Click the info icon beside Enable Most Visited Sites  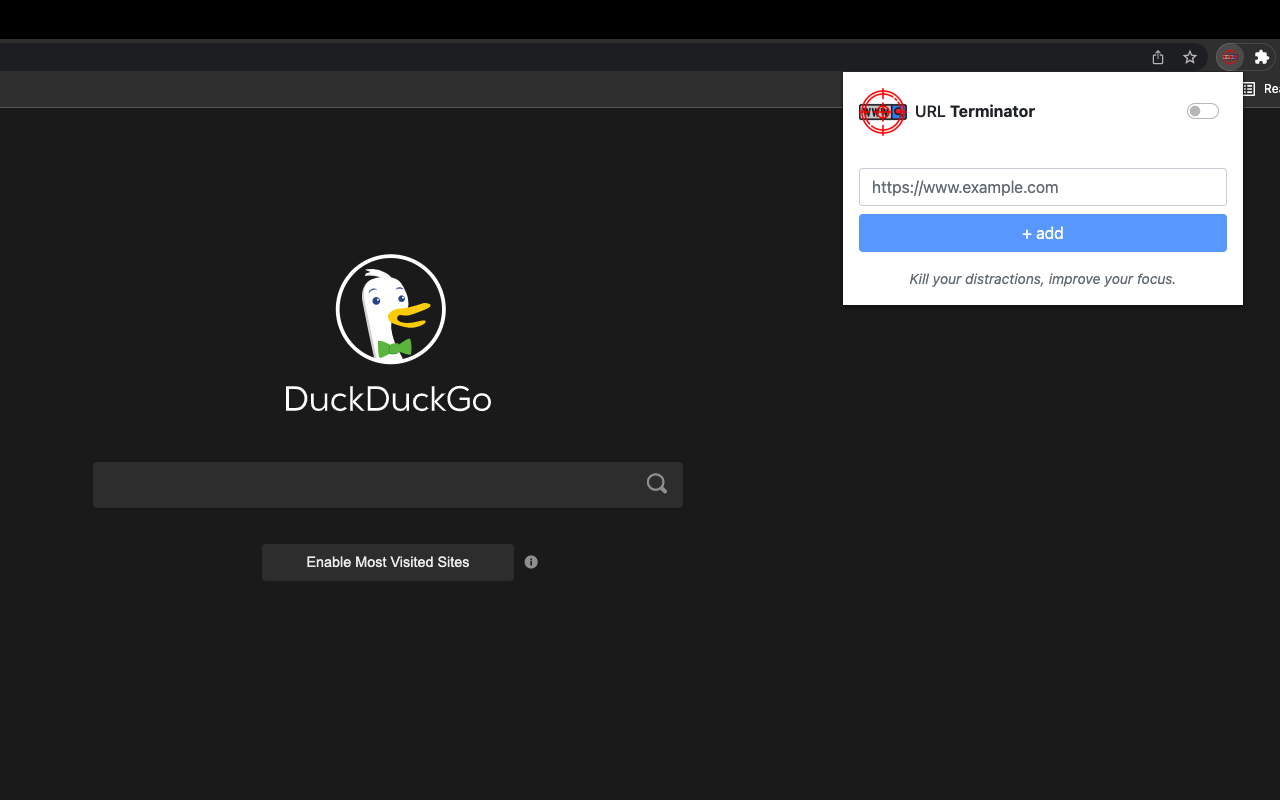[531, 562]
